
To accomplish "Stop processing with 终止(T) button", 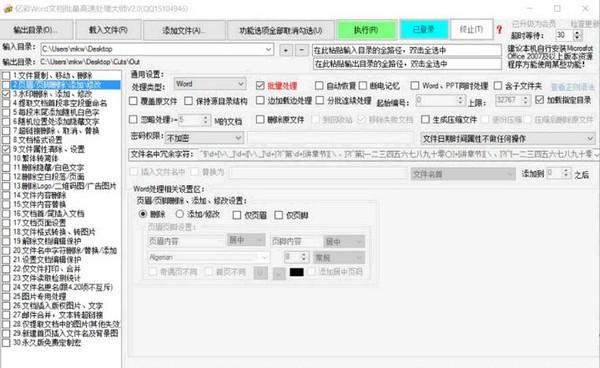I will click(471, 29).
